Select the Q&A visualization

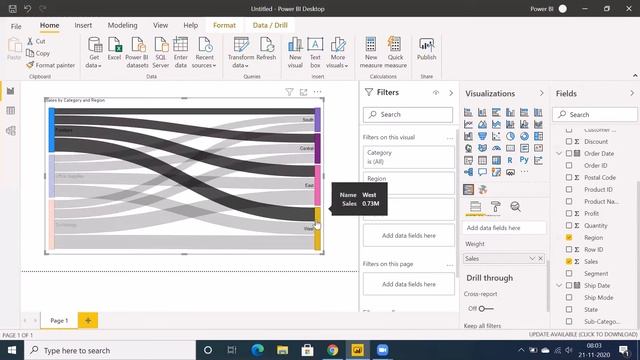482,172
